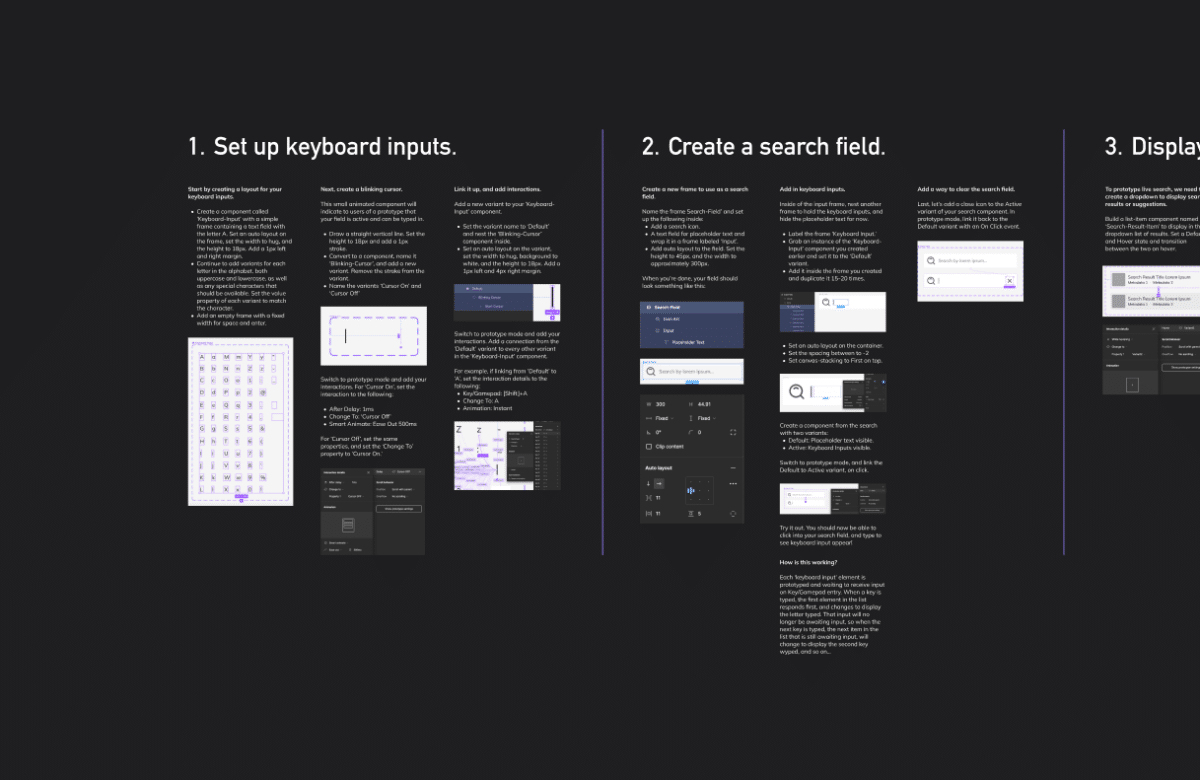Viewport: 1200px width, 780px height.
Task: Select the vertical direction arrow in Auto layout
Action: click(x=647, y=483)
